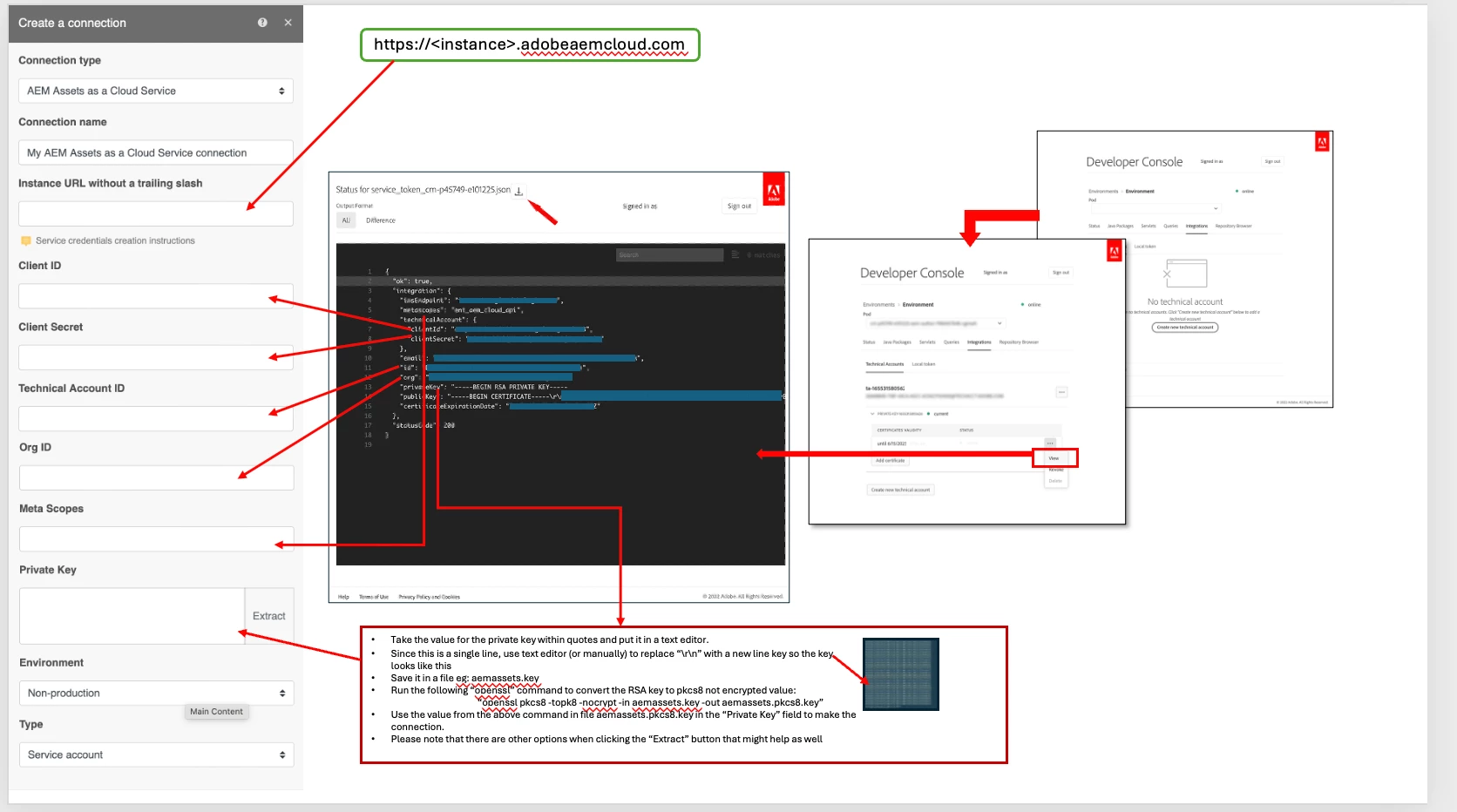
Task: Switch to Status tab in front Developer Console
Action: pyautogui.click(x=869, y=342)
